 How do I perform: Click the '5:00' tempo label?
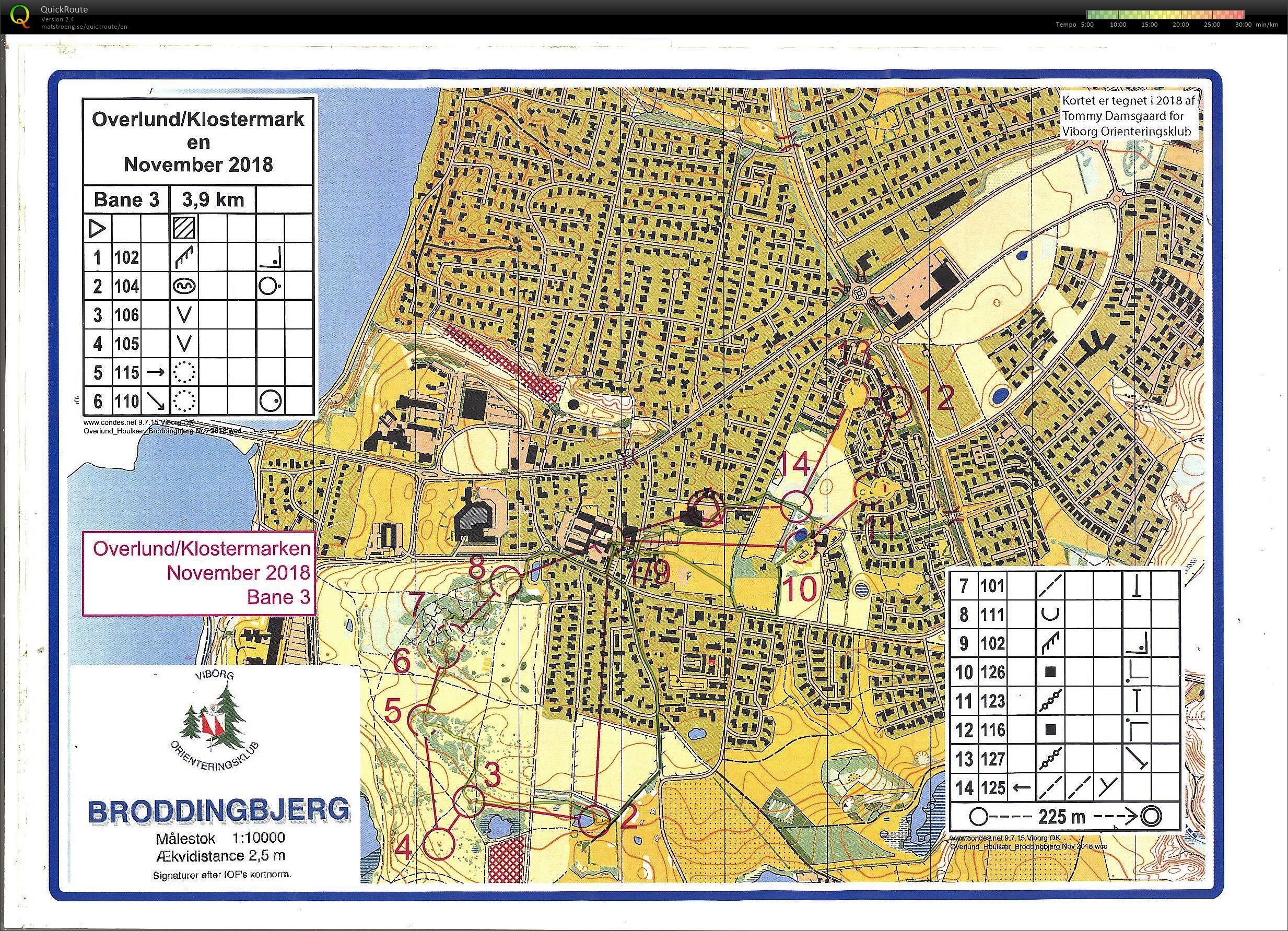(1087, 25)
